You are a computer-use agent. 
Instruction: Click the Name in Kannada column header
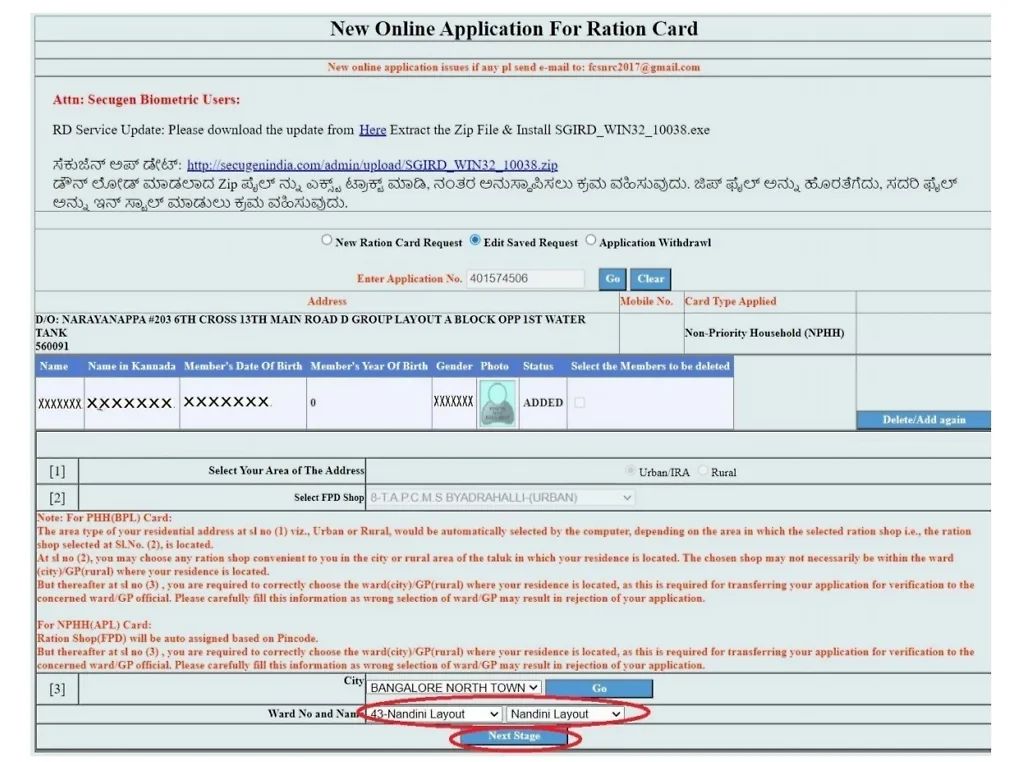[x=131, y=366]
